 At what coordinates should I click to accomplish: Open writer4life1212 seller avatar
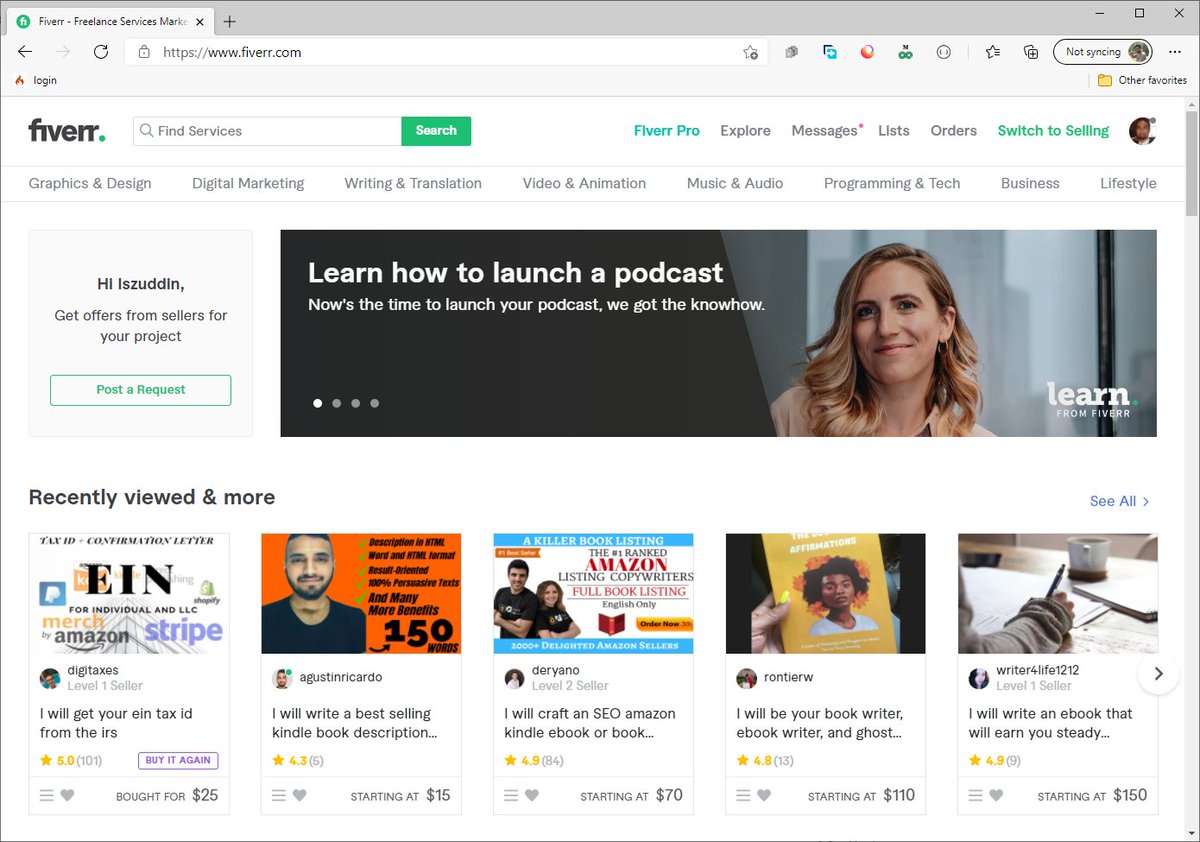click(978, 679)
